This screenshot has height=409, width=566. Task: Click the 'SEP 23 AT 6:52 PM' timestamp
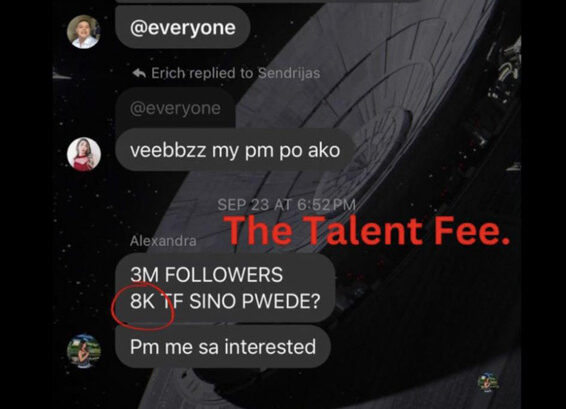[287, 205]
